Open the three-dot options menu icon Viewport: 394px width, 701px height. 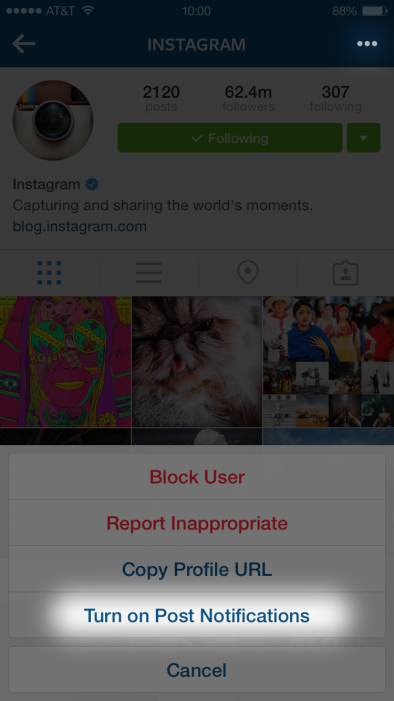tap(367, 44)
